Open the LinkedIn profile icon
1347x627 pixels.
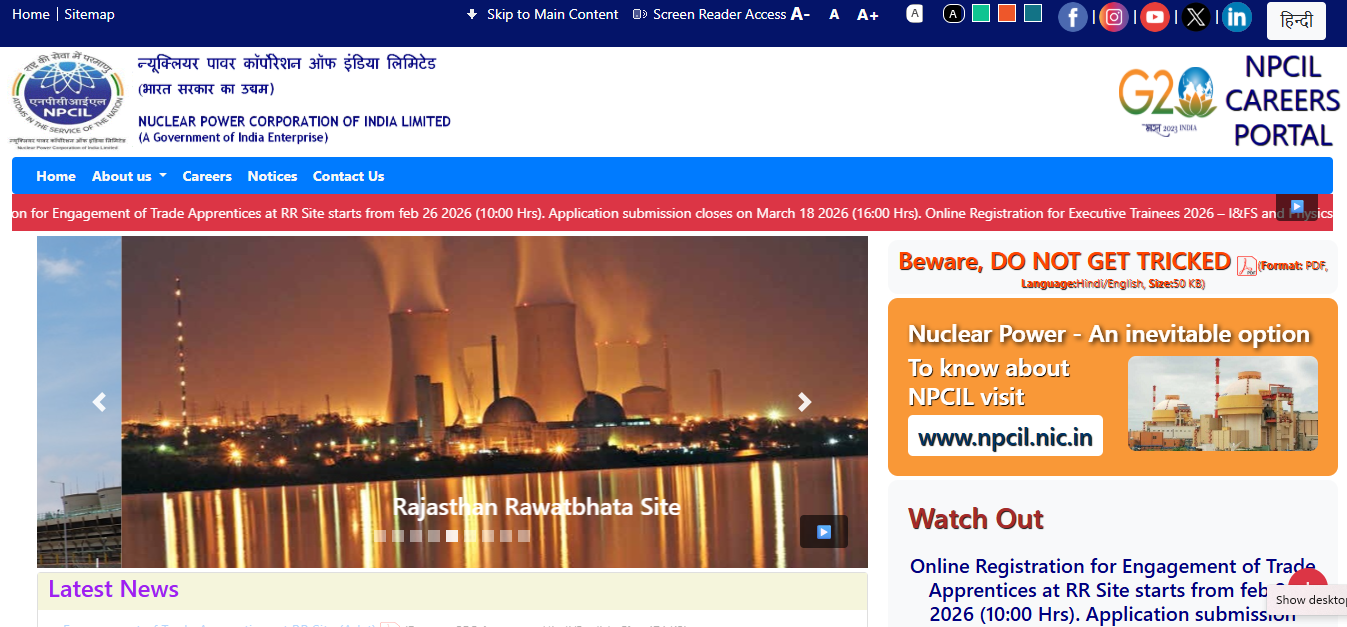pyautogui.click(x=1237, y=17)
